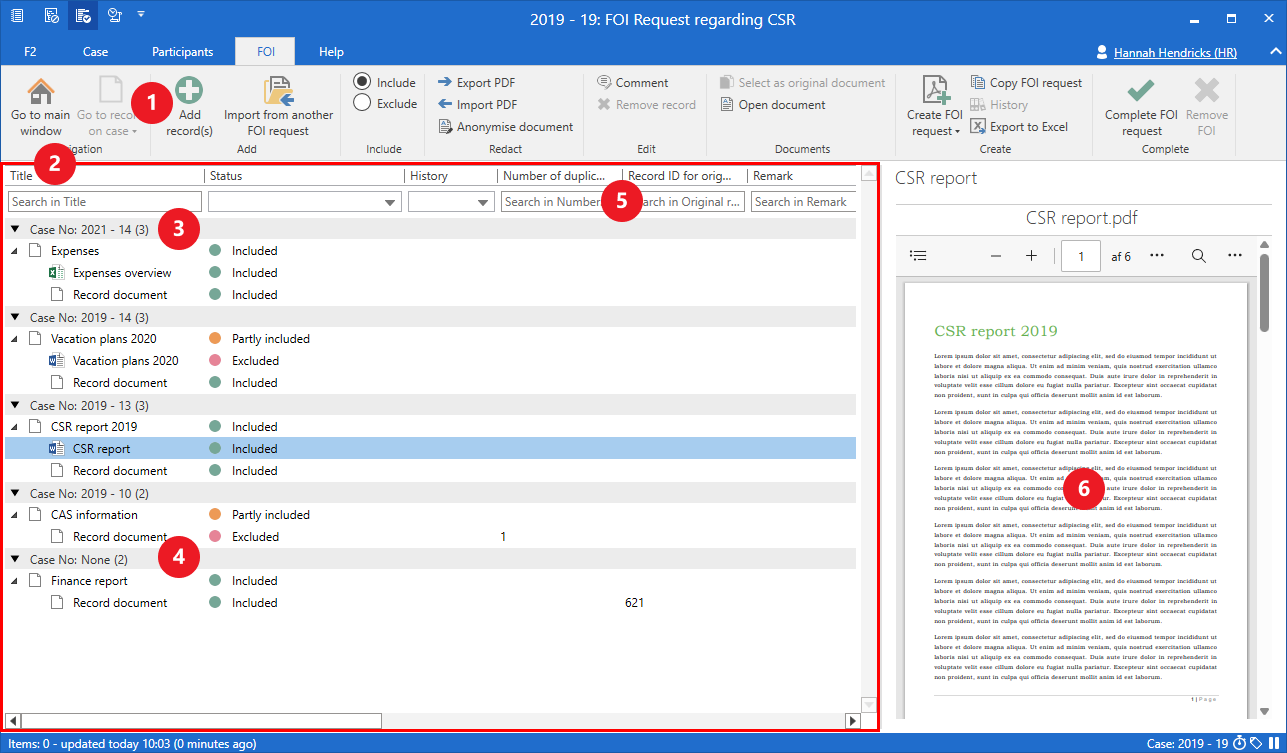This screenshot has height=753, width=1287.
Task: Select the Include radio button
Action: [x=362, y=82]
